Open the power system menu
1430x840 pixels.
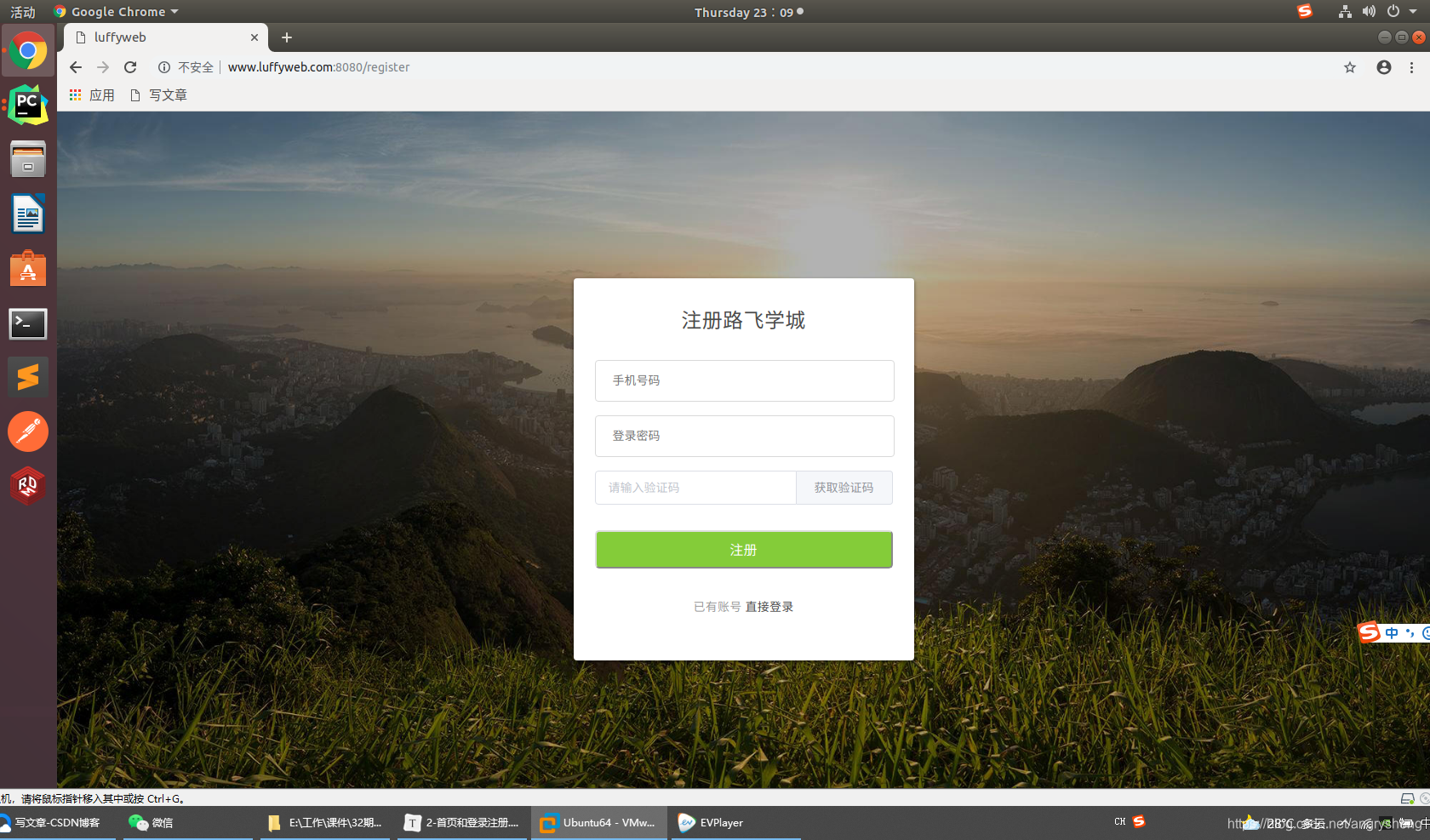pyautogui.click(x=1393, y=12)
